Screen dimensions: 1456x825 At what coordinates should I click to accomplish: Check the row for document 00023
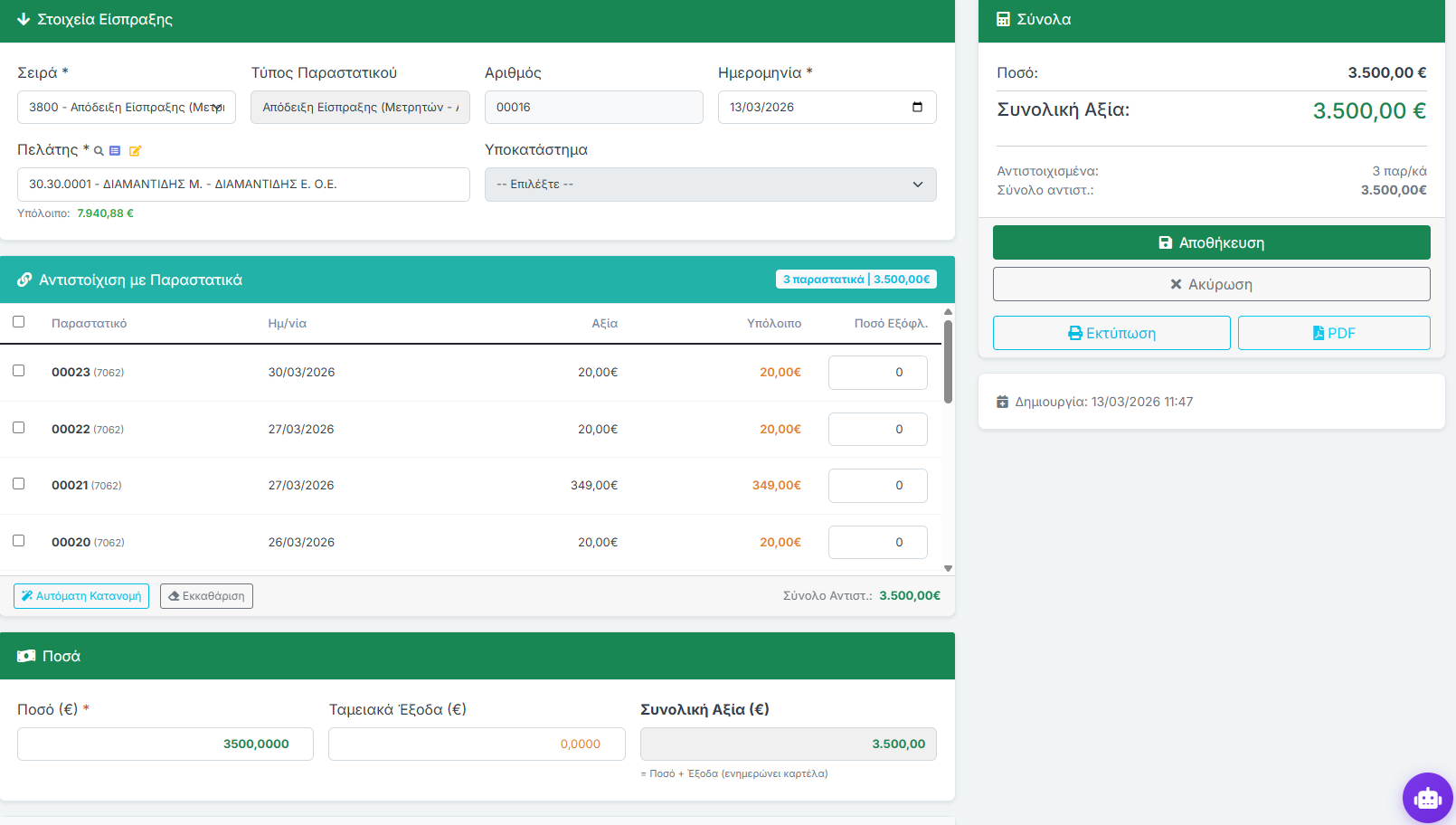pos(18,371)
